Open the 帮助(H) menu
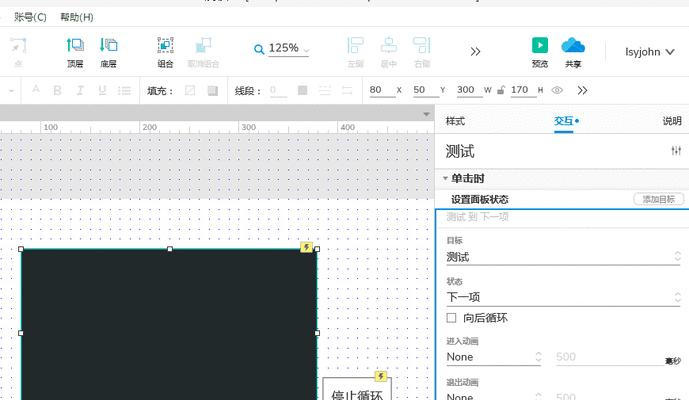The image size is (689, 400). tap(77, 17)
